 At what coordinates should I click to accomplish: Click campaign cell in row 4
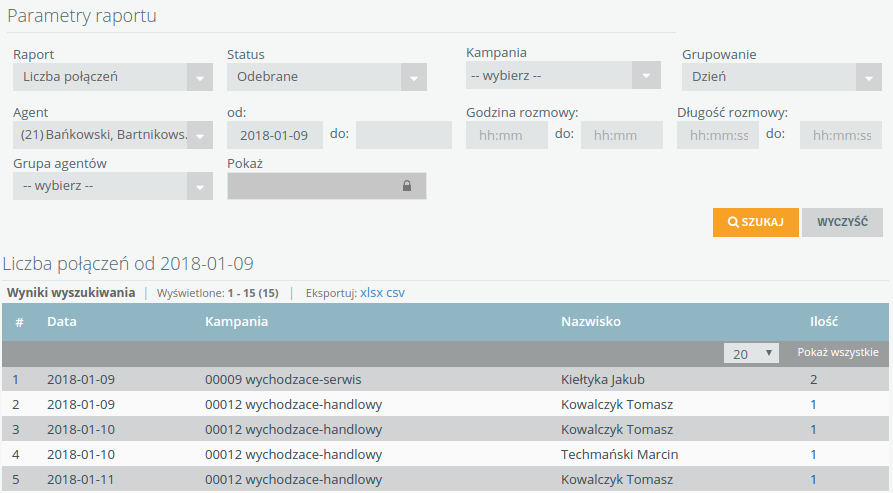(x=293, y=455)
